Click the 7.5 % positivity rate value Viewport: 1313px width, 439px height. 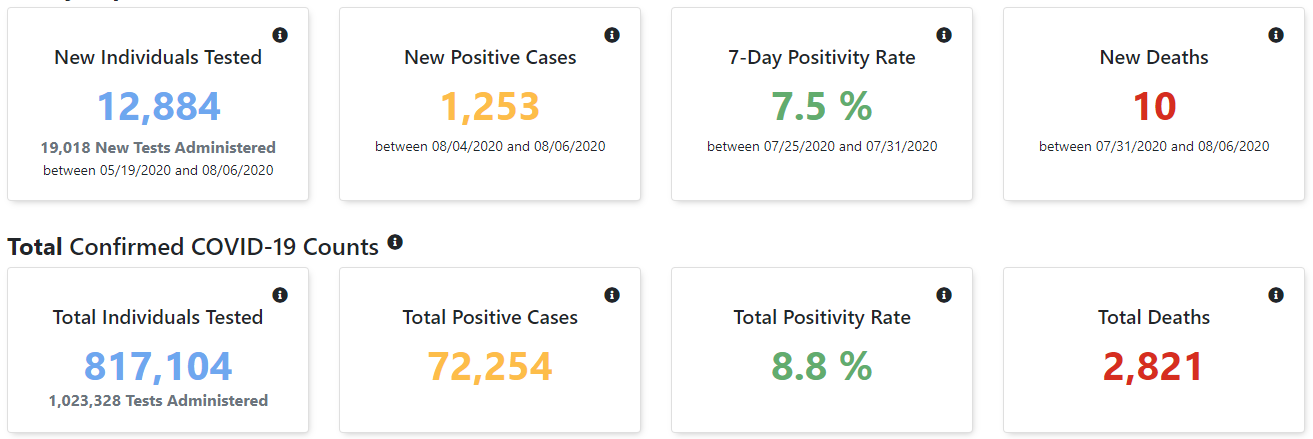[822, 107]
